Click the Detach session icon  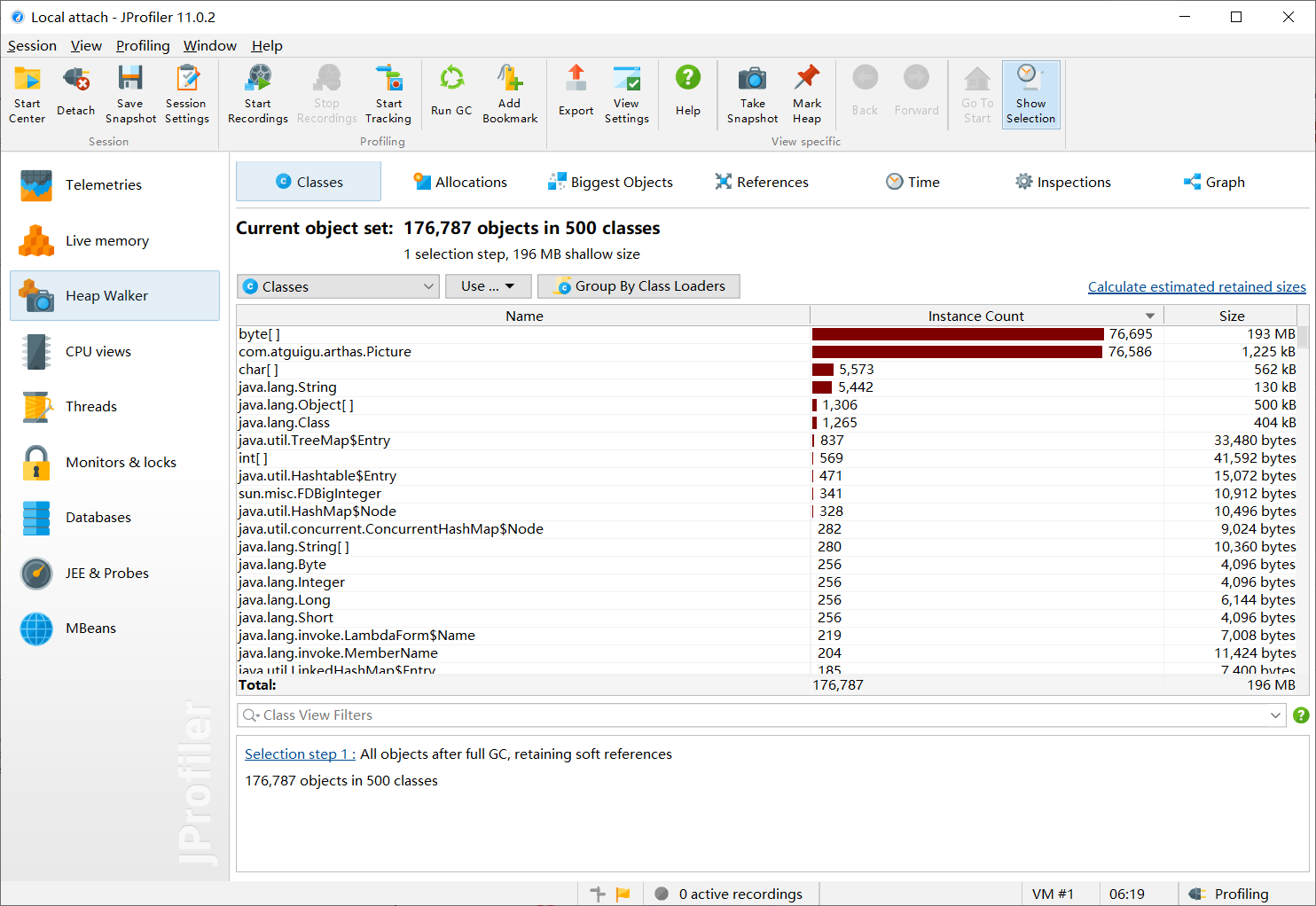pyautogui.click(x=76, y=94)
